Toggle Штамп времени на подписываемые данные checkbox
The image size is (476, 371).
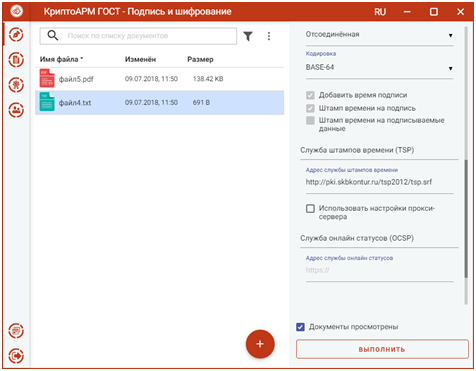click(310, 120)
